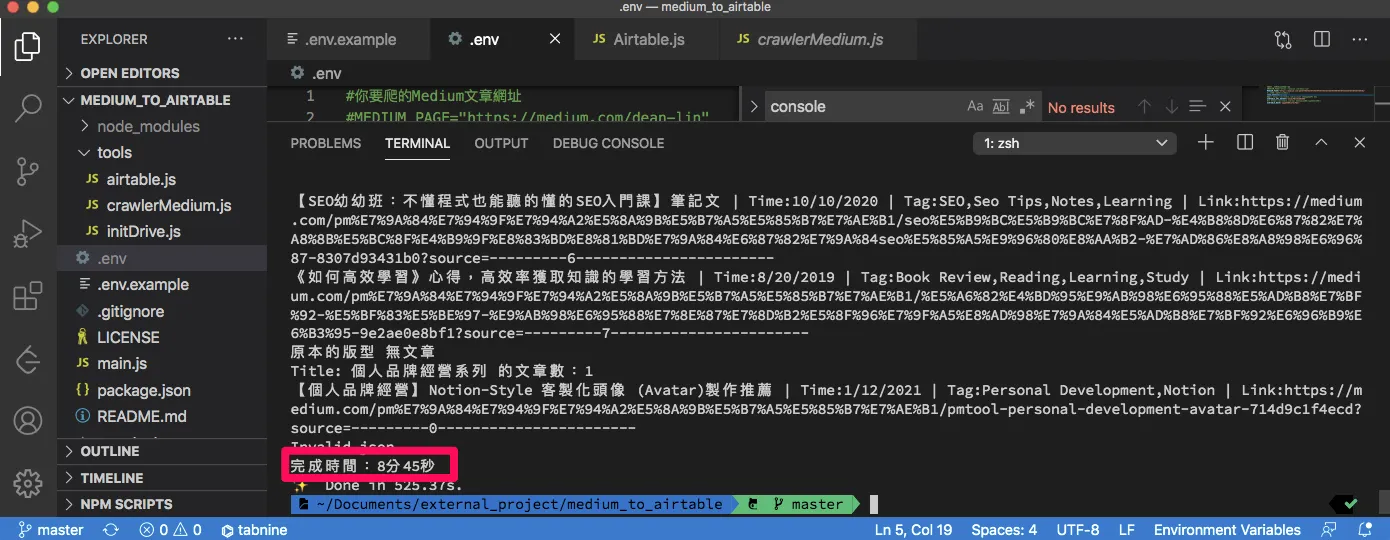
Task: Change LF end of line sequence
Action: [x=1126, y=530]
